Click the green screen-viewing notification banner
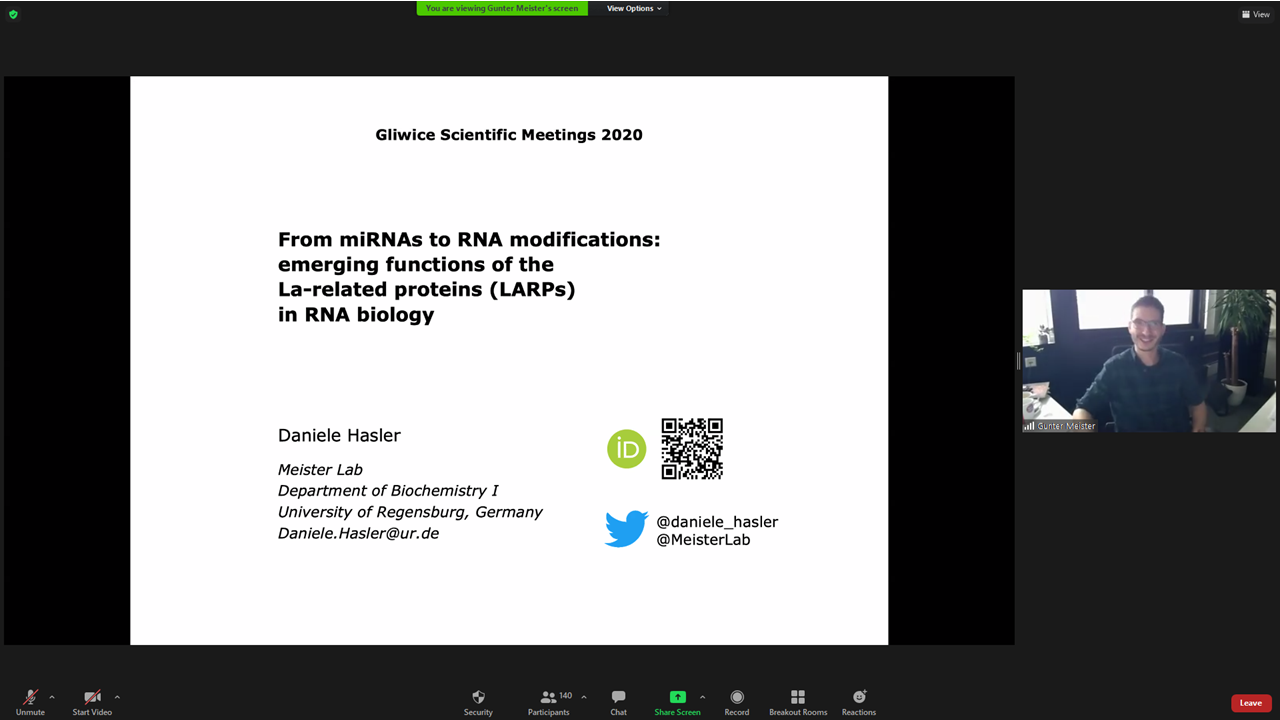 [x=502, y=9]
